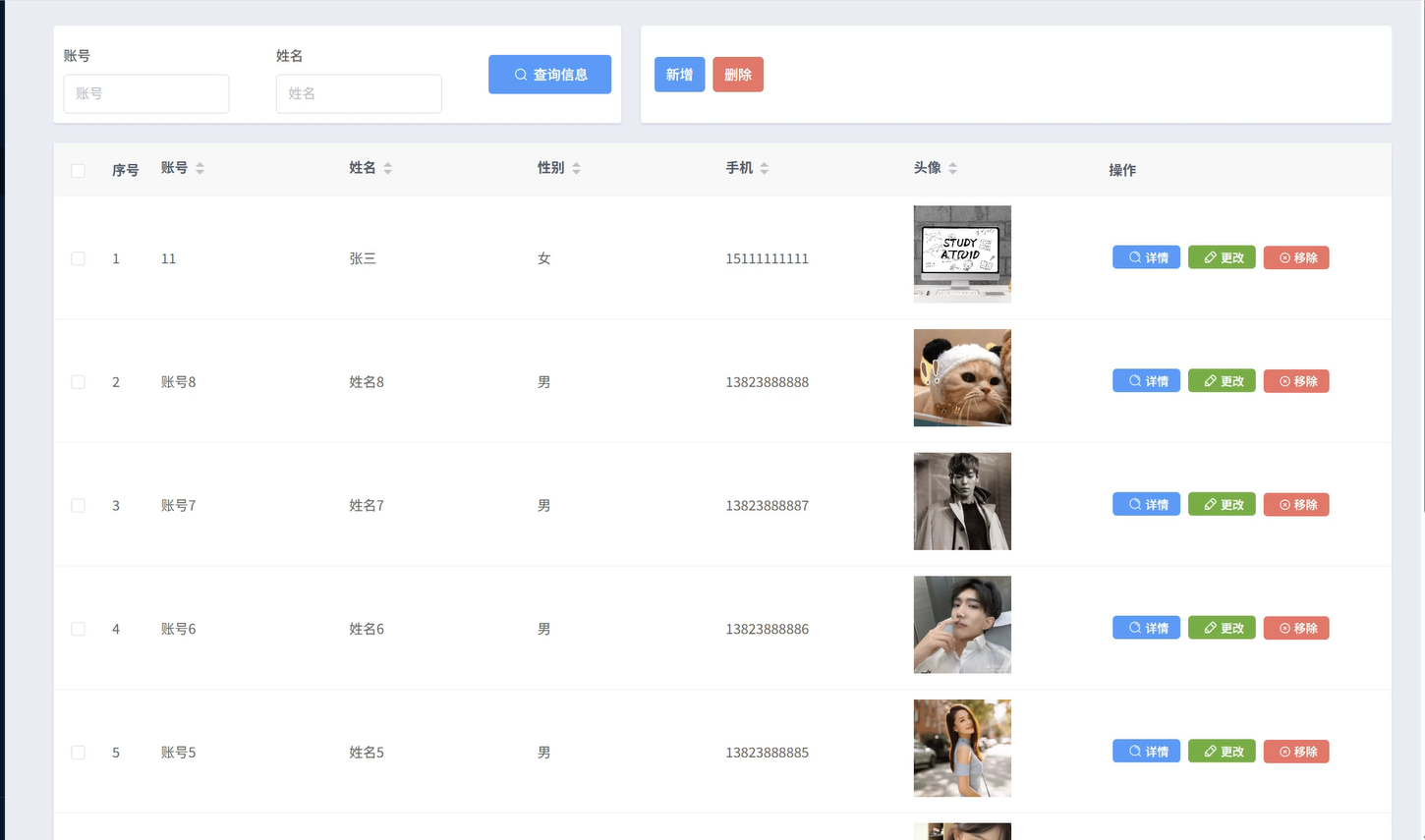The height and width of the screenshot is (840, 1425).
Task: Open 详情 for 账号6
Action: (x=1147, y=628)
